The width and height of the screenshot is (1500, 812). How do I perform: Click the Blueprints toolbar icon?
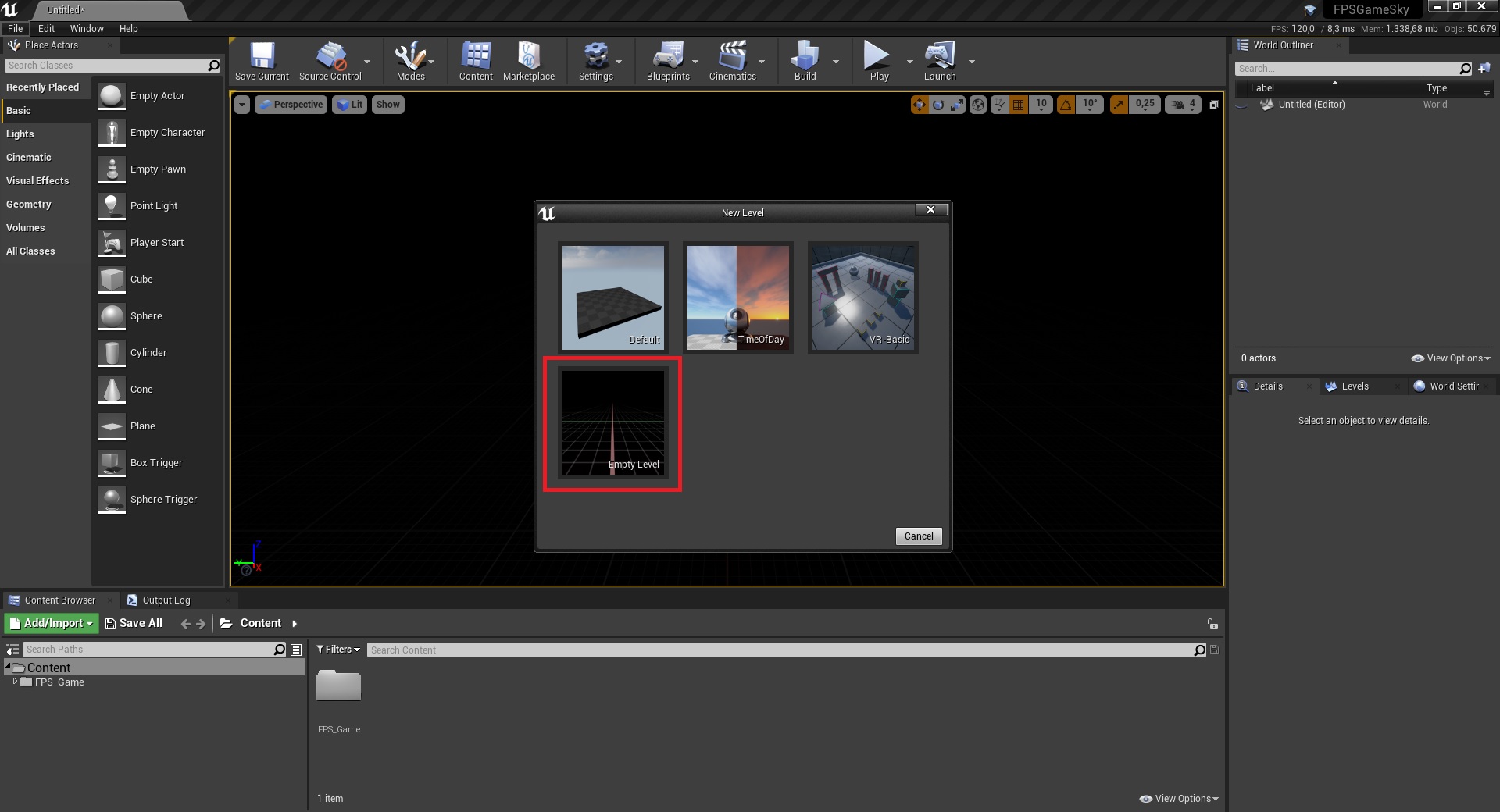[x=668, y=61]
